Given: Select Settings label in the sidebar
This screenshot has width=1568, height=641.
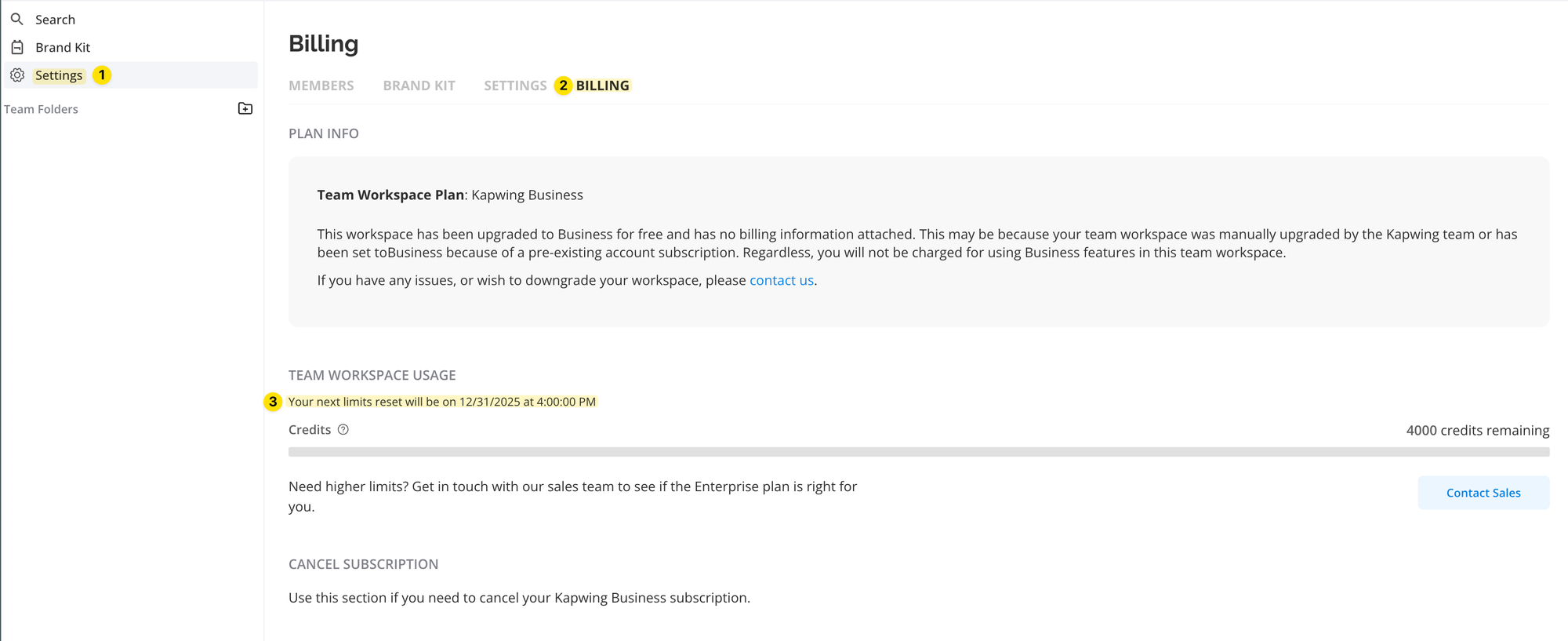Looking at the screenshot, I should tap(59, 75).
